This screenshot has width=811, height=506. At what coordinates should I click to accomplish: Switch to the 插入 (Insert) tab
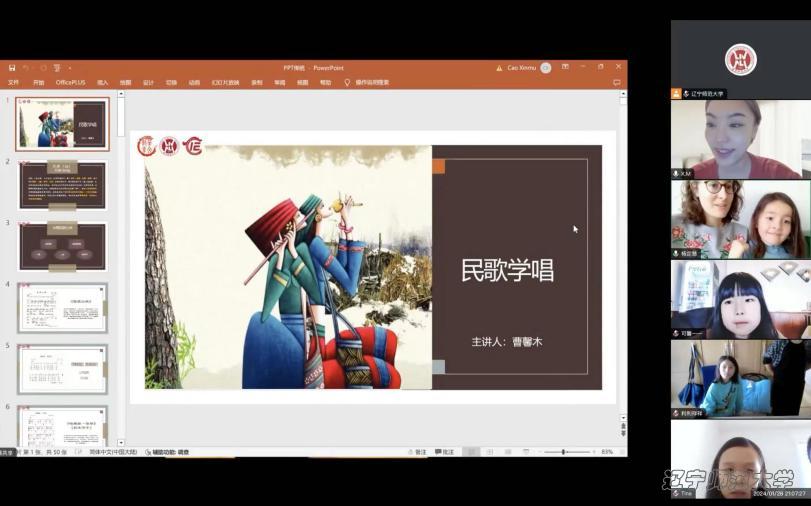102,82
